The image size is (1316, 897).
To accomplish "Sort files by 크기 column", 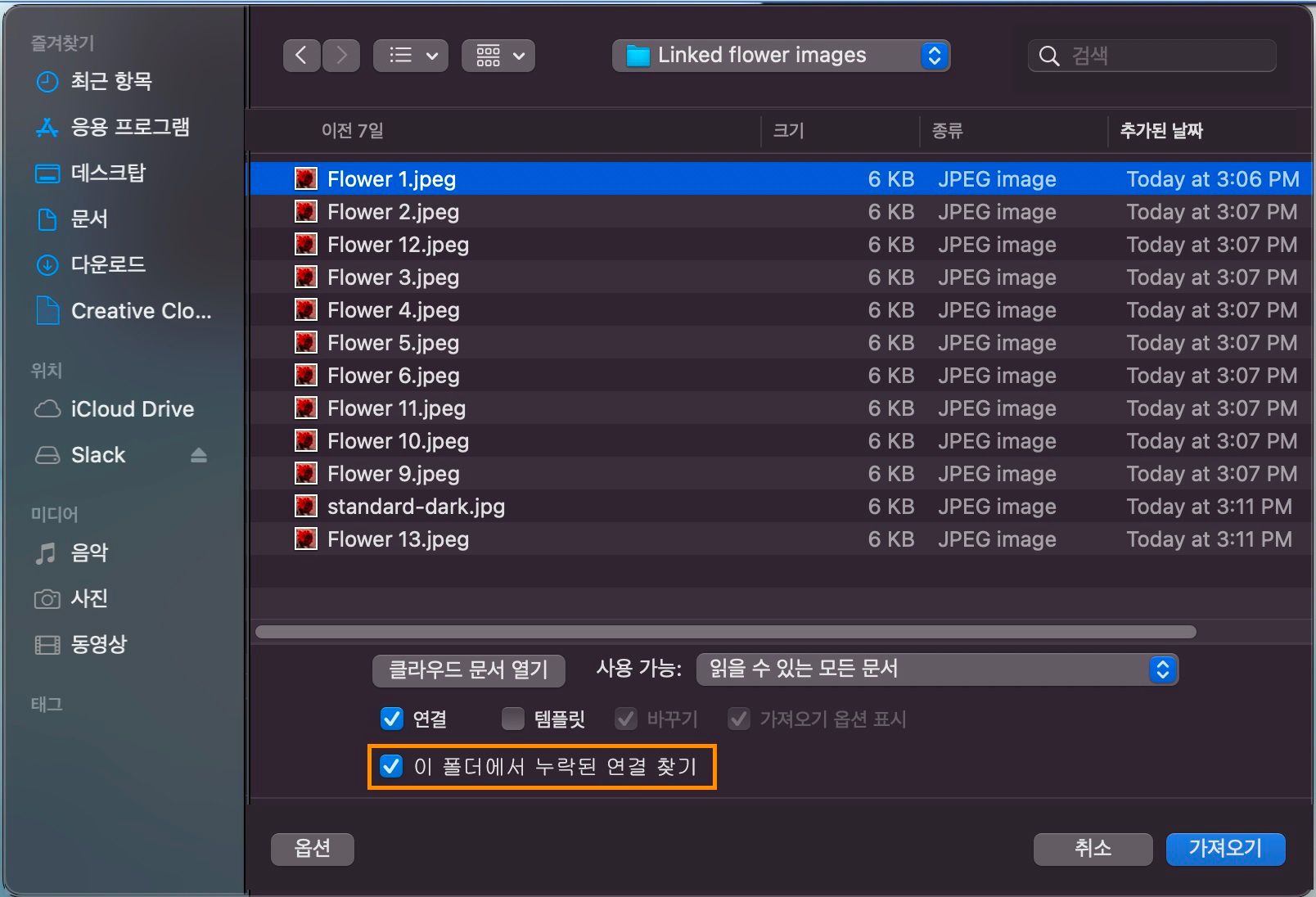I will pos(788,131).
